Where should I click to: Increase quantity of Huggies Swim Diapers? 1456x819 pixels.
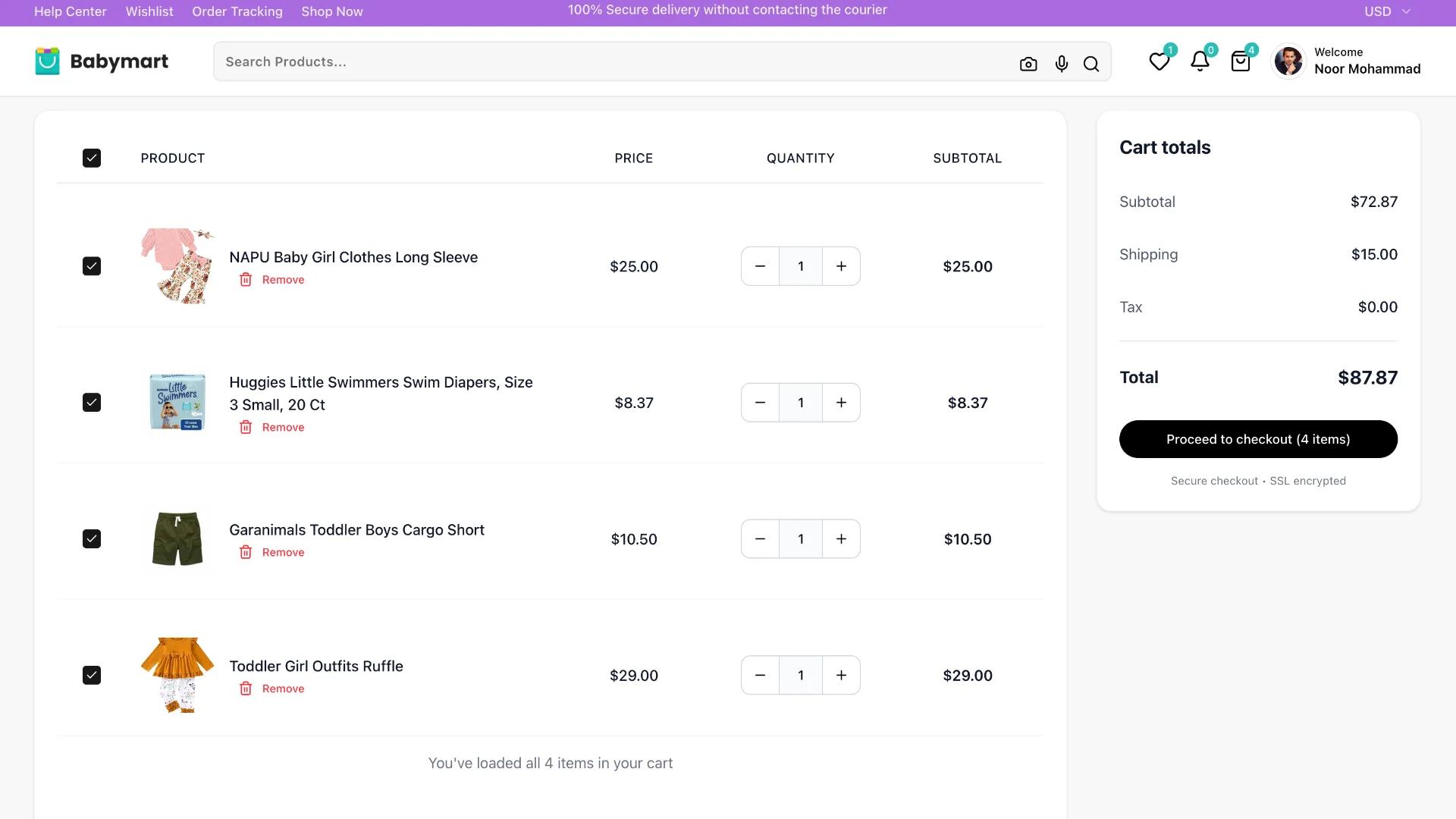coord(841,403)
